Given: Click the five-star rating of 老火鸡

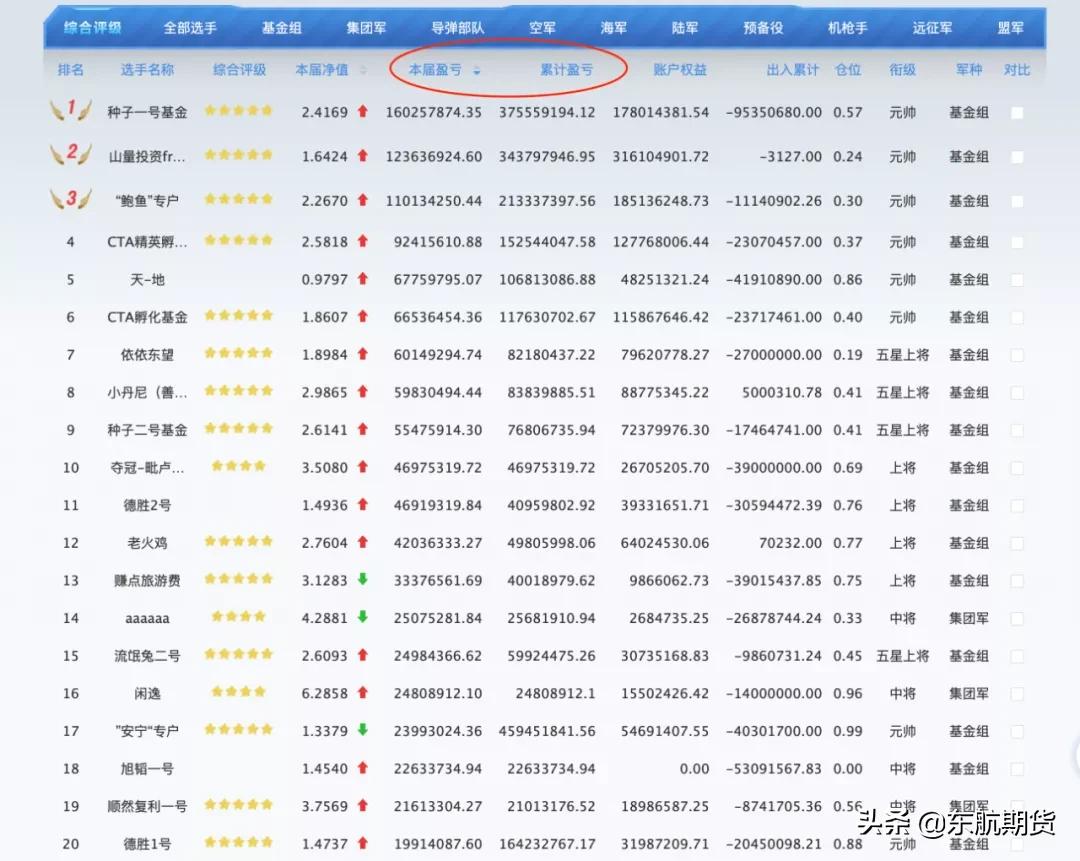Looking at the screenshot, I should (x=240, y=542).
